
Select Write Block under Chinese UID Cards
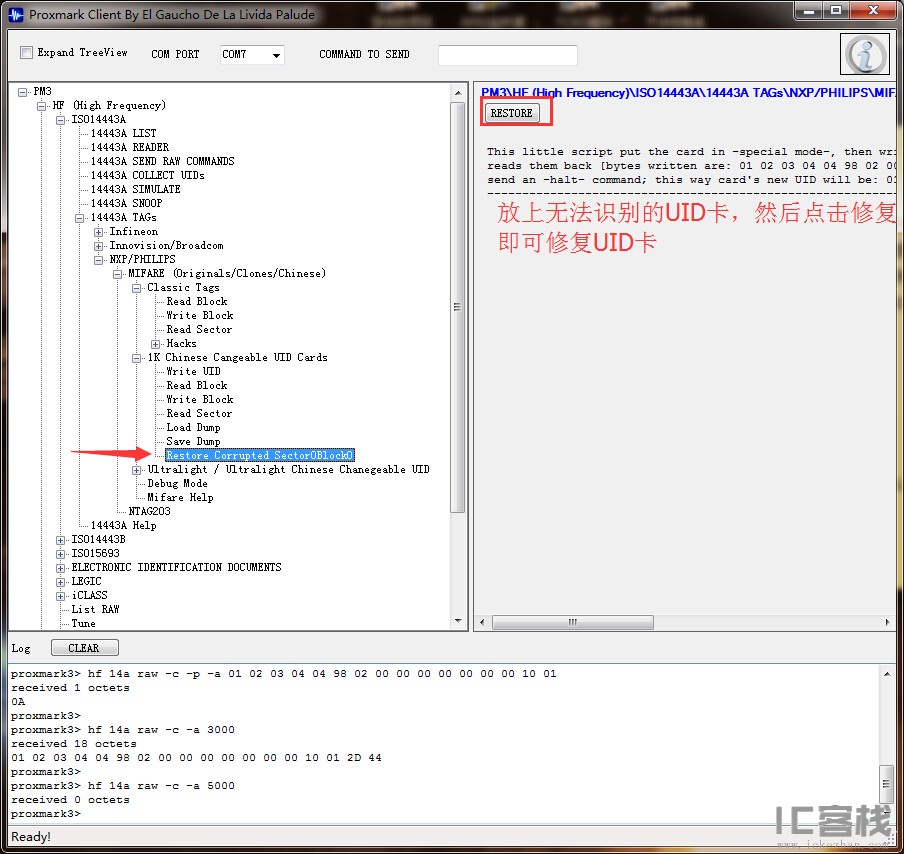(199, 399)
